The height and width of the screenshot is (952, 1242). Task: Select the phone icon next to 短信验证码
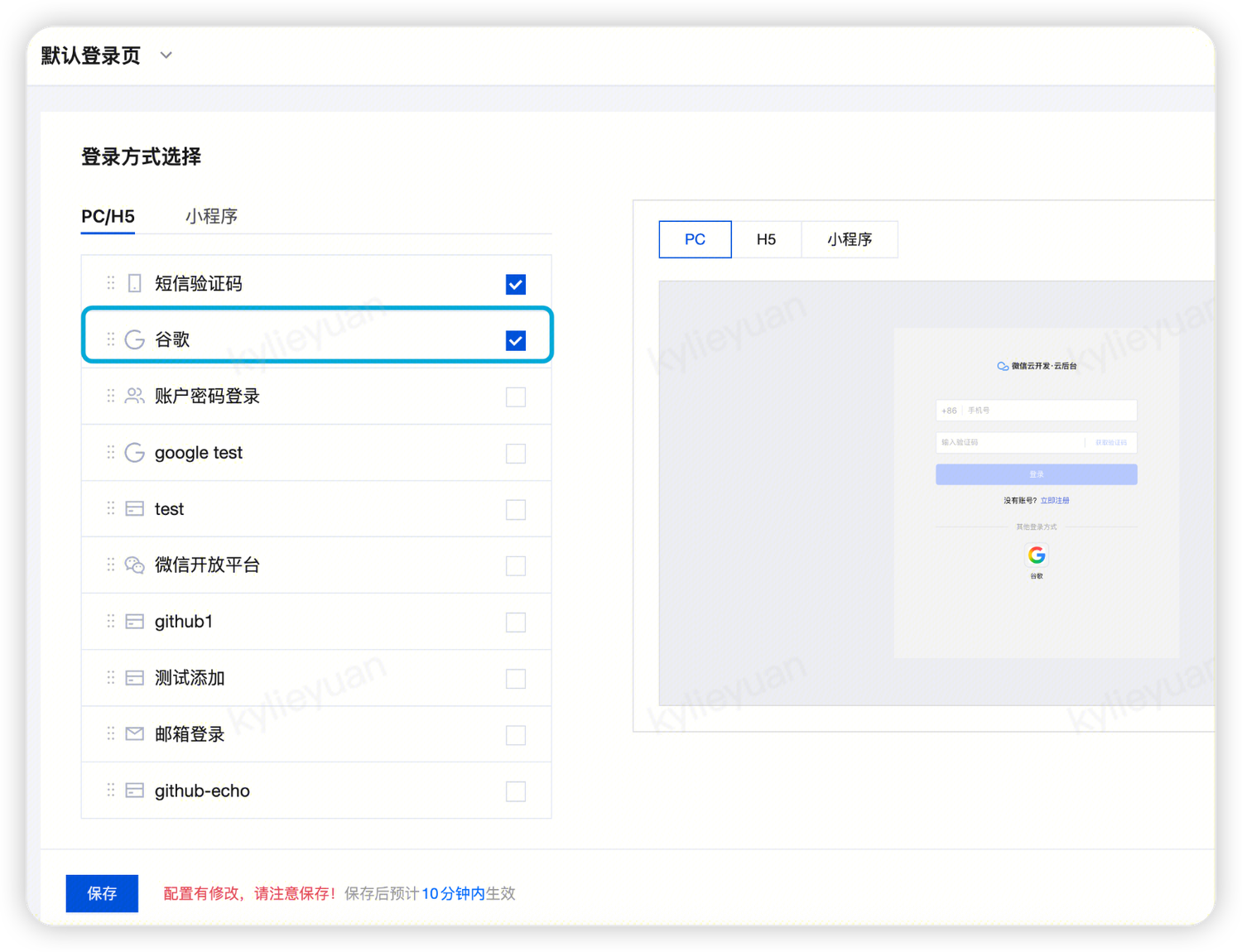134,283
